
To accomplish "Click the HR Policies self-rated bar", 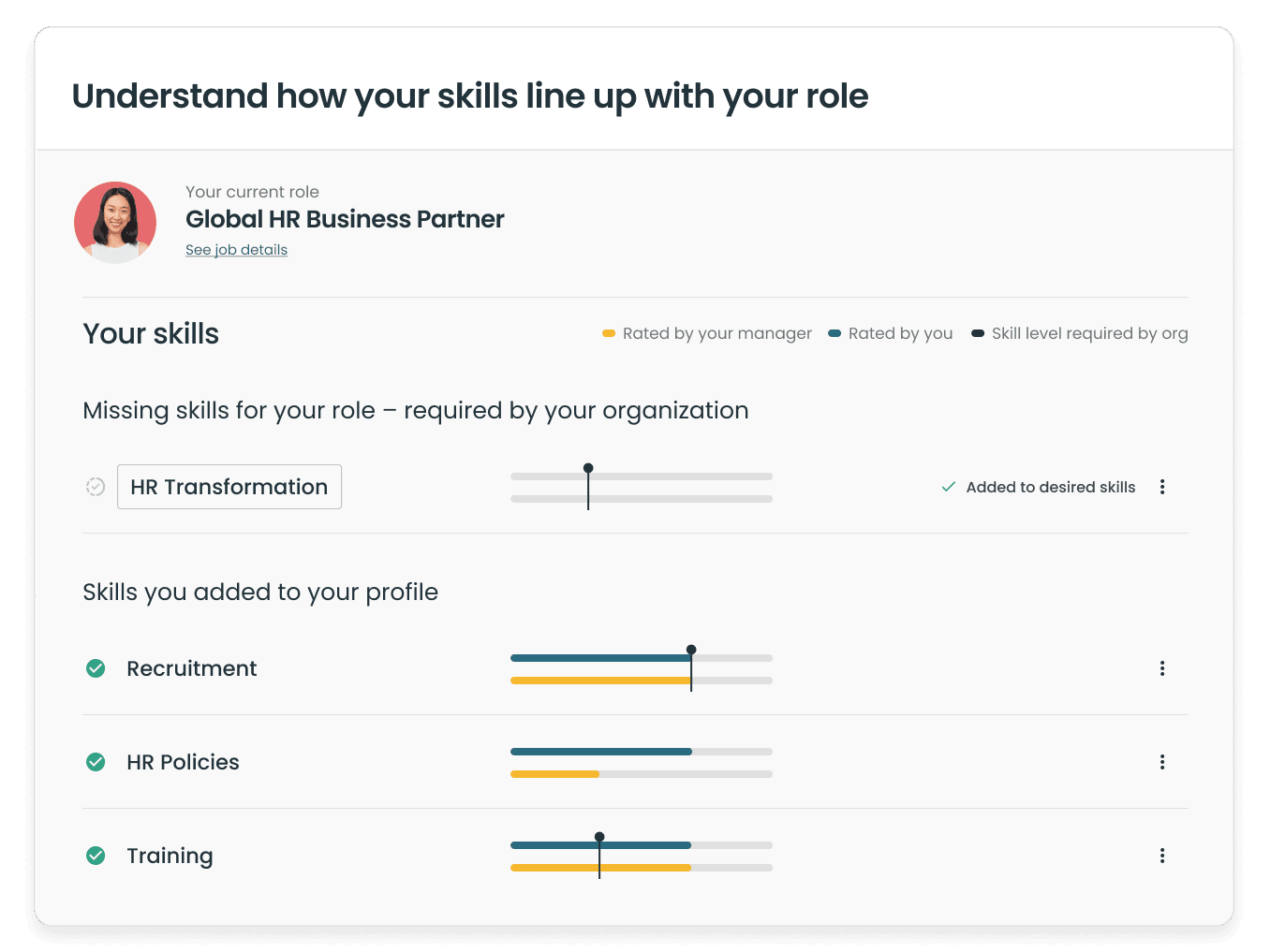I will pyautogui.click(x=601, y=752).
